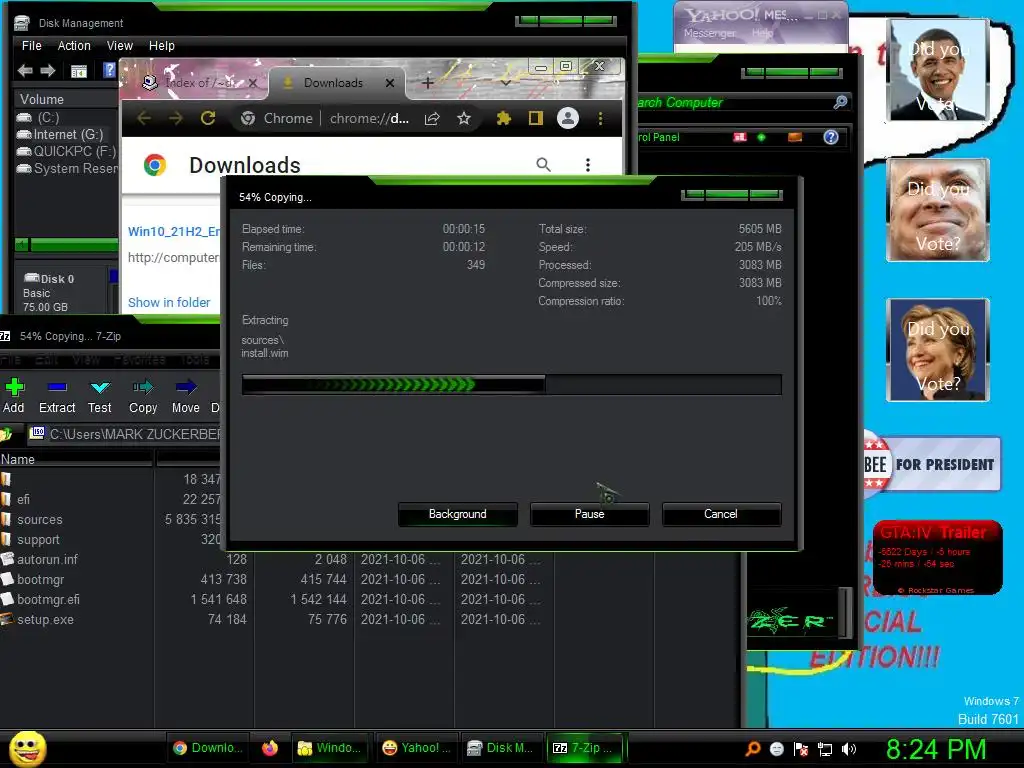The image size is (1024, 768).
Task: Click Disk Management help question icon
Action: pyautogui.click(x=109, y=70)
